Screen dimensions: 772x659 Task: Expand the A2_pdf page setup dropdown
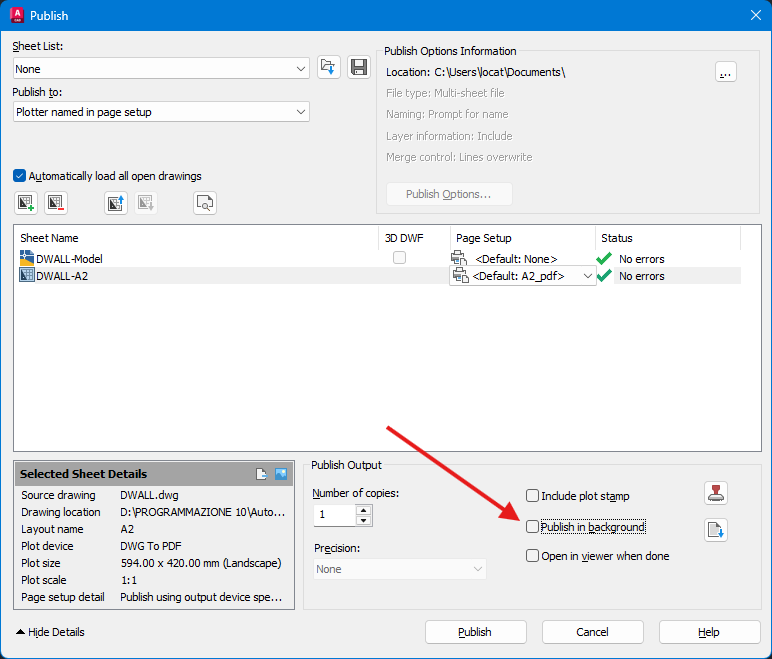[x=587, y=276]
